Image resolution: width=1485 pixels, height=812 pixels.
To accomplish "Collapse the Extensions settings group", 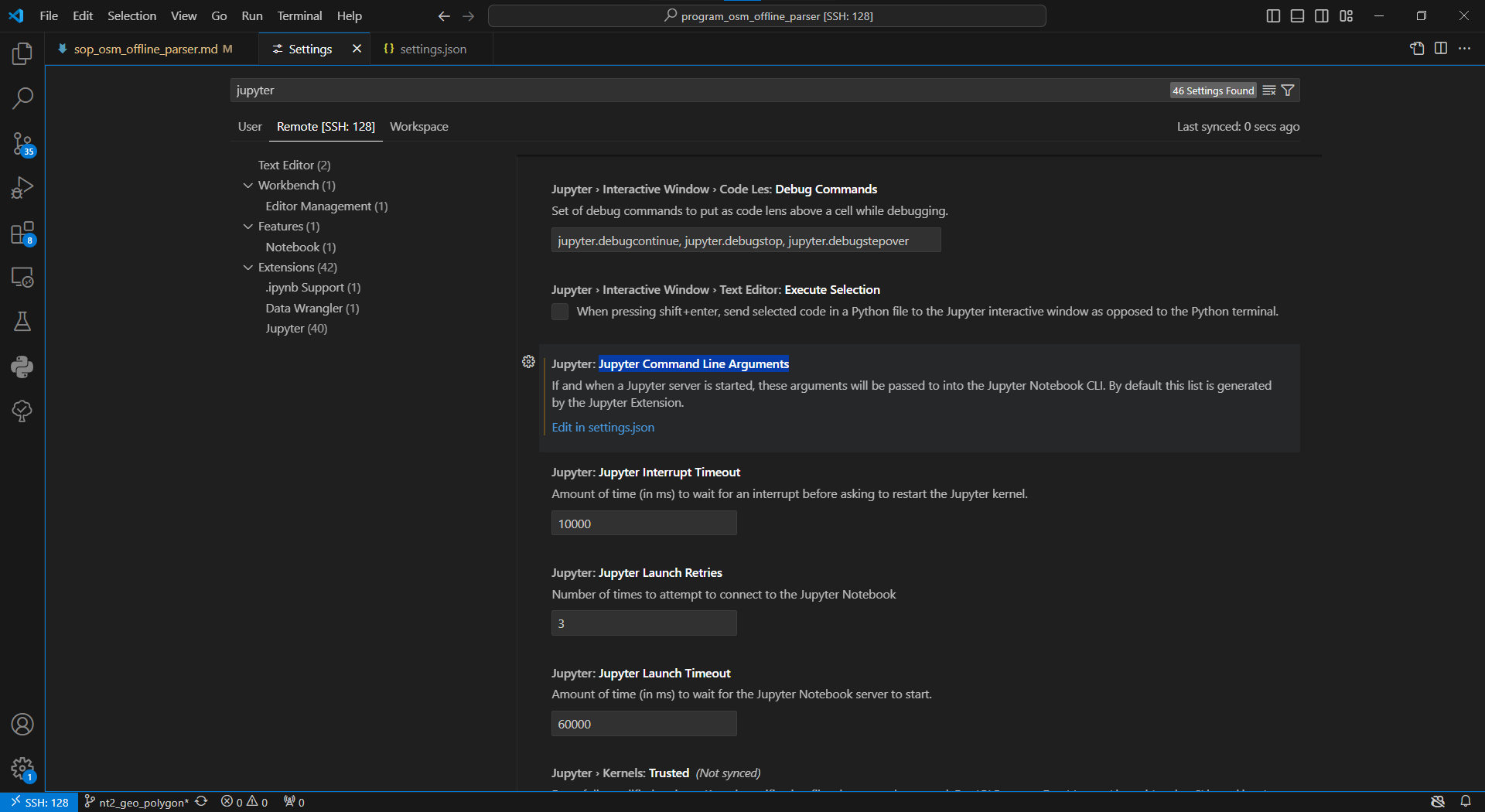I will [x=248, y=268].
